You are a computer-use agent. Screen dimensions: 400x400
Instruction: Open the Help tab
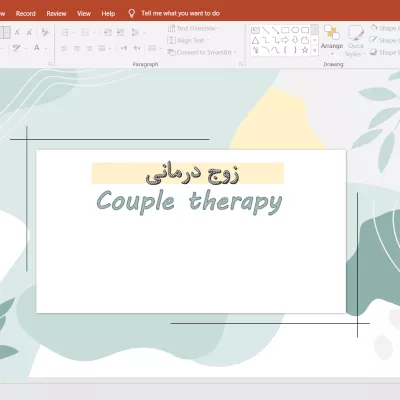click(108, 13)
